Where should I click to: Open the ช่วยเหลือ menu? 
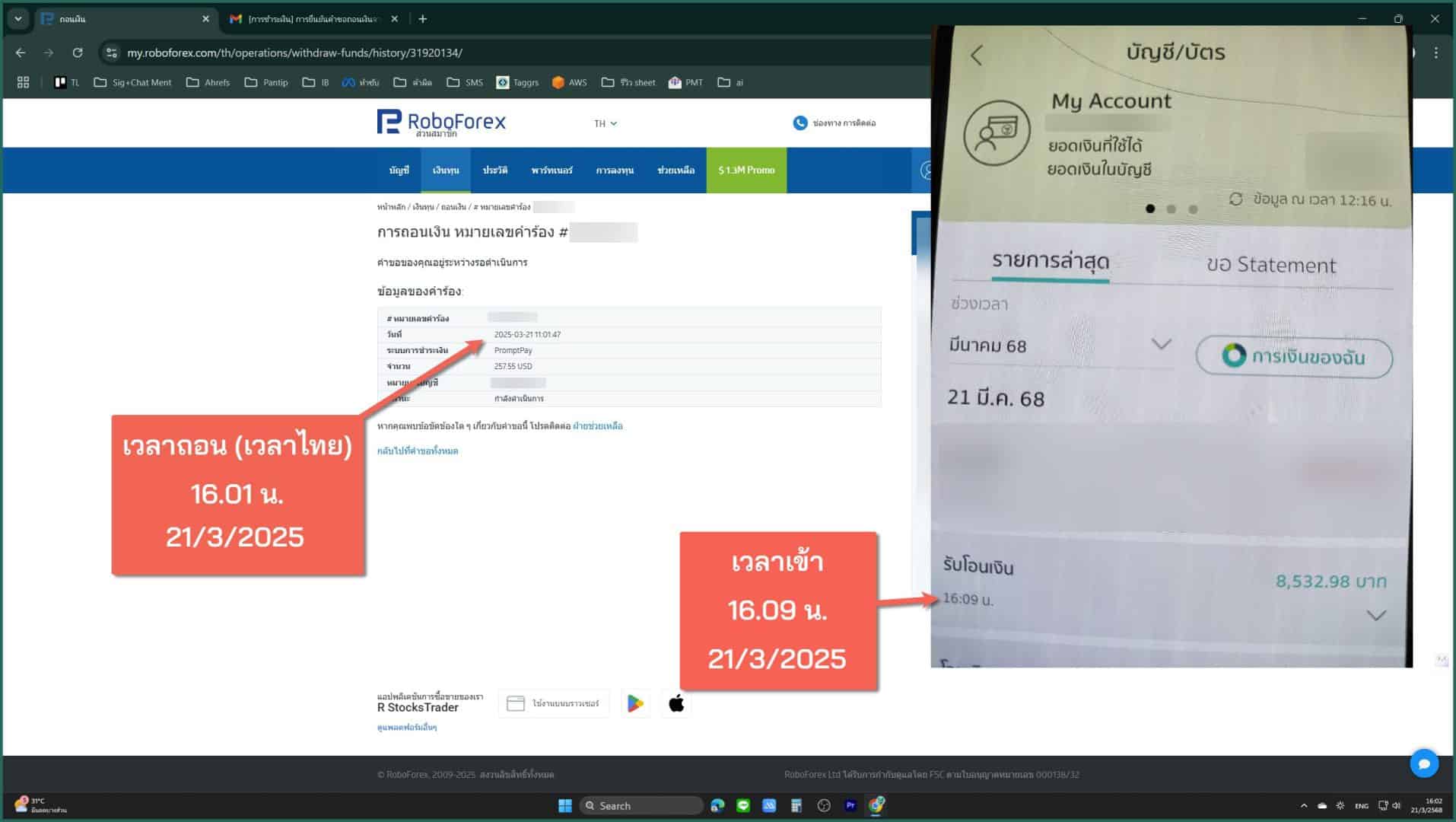click(676, 170)
